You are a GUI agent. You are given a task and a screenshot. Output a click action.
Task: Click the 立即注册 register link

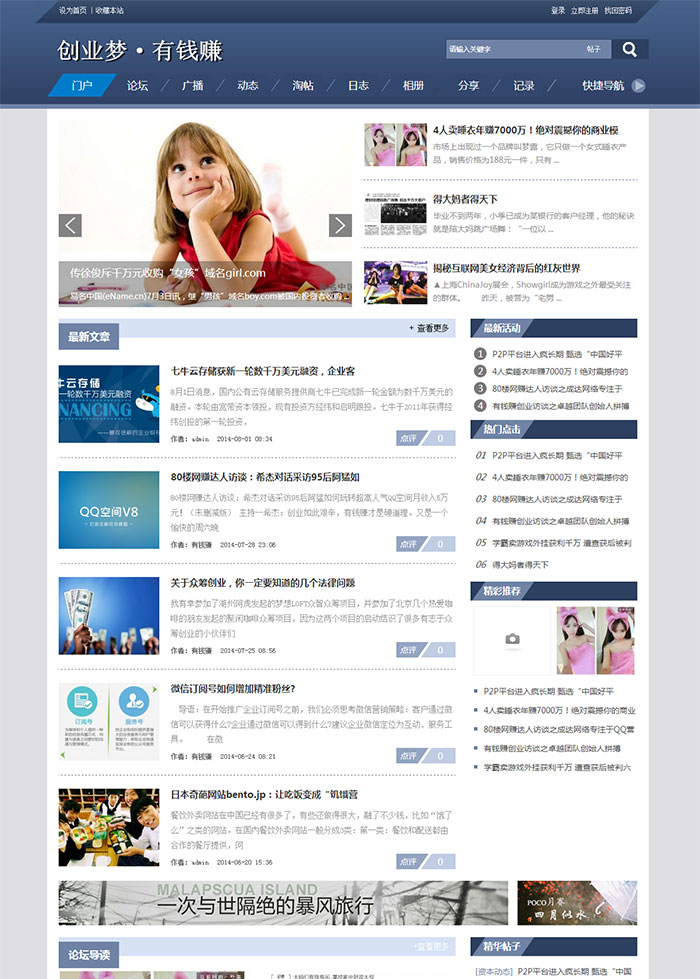coord(584,10)
